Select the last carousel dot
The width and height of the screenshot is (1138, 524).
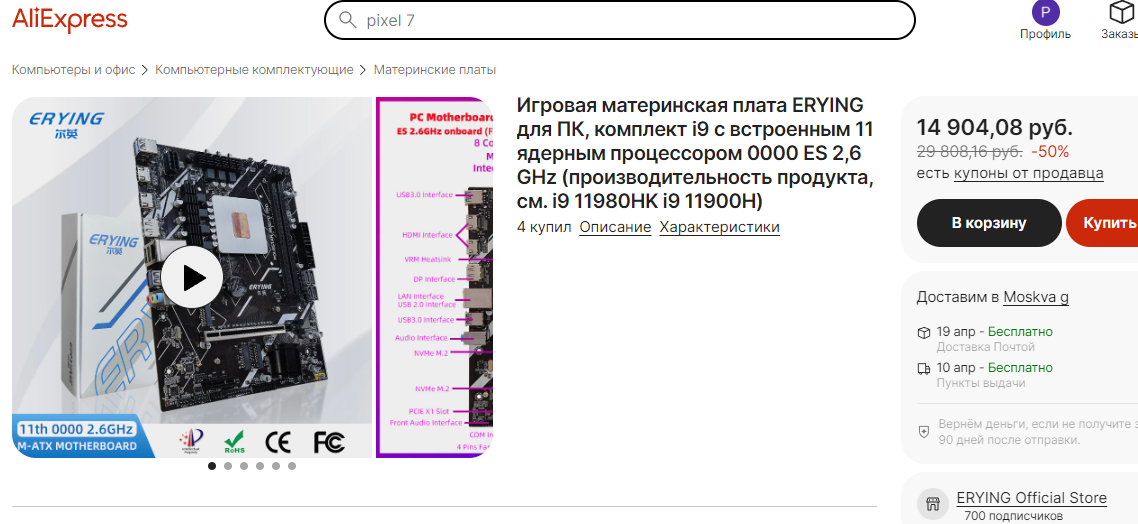(x=292, y=466)
